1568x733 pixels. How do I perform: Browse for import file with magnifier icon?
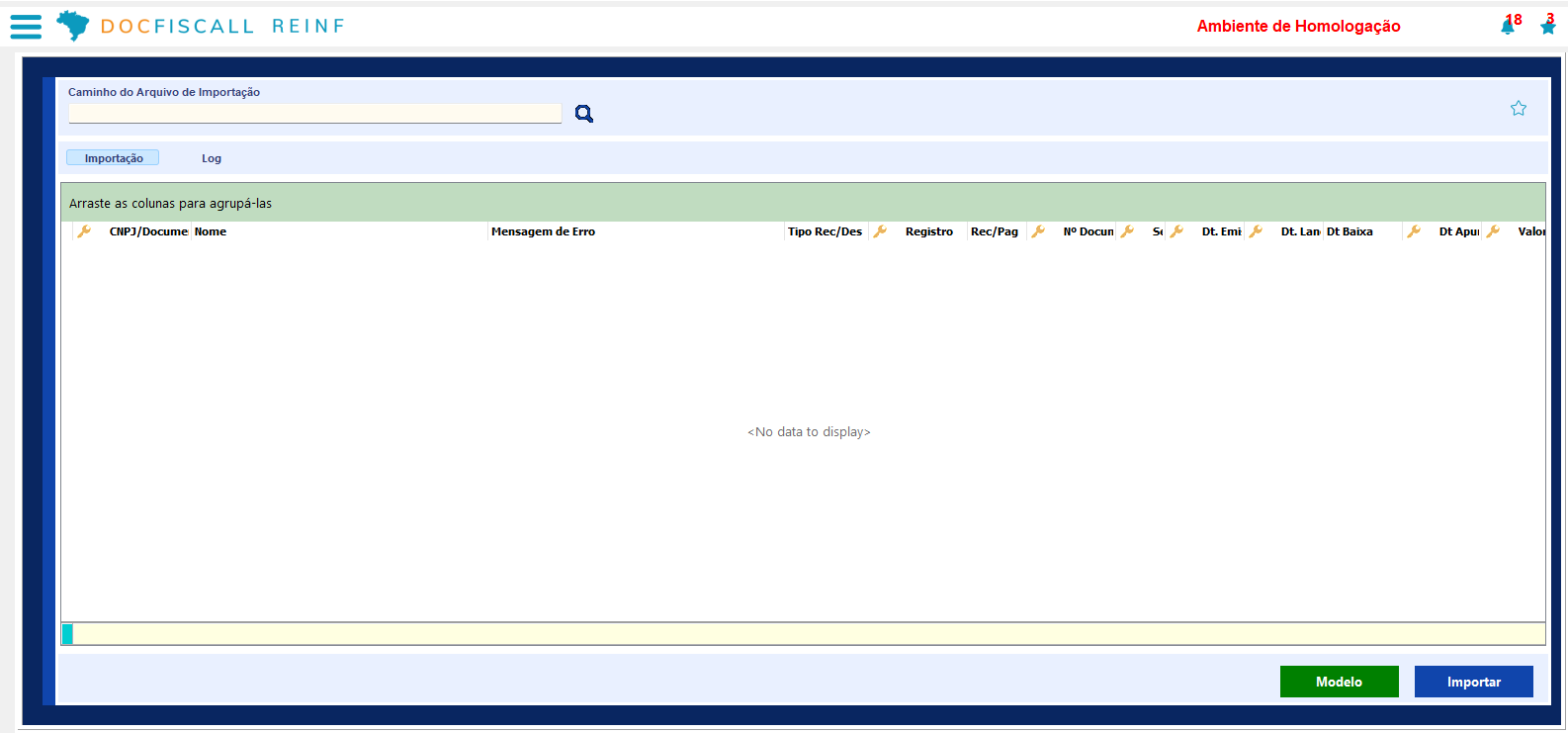tap(584, 114)
